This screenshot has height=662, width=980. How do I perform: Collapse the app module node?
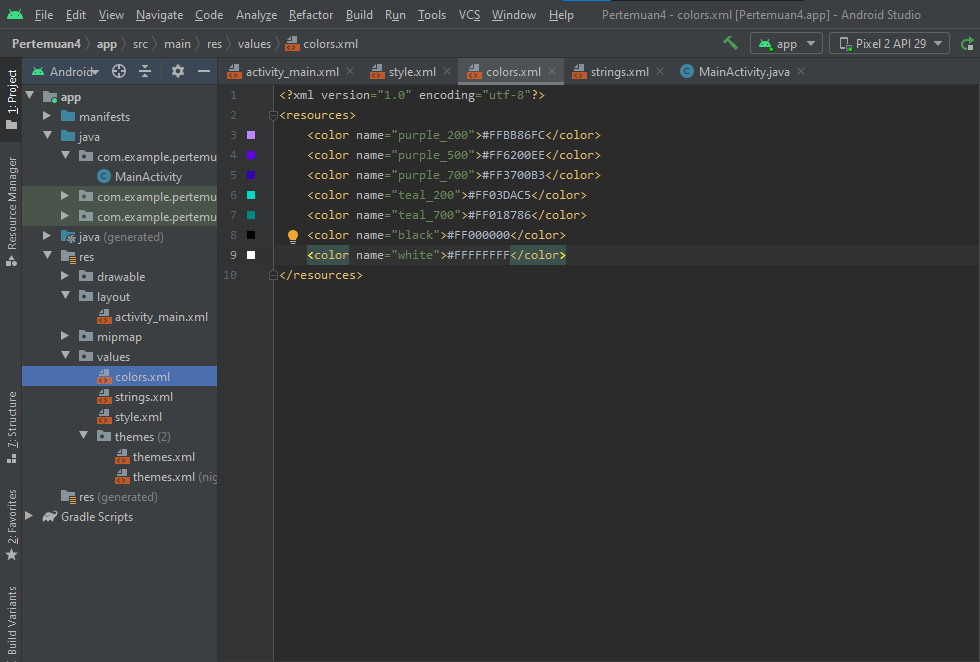click(29, 96)
